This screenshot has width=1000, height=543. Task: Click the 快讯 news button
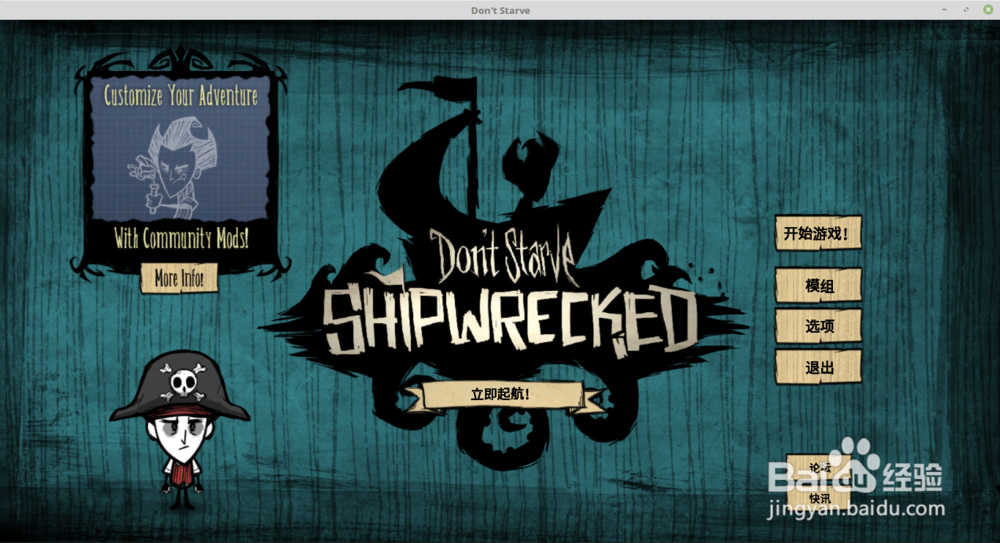820,498
